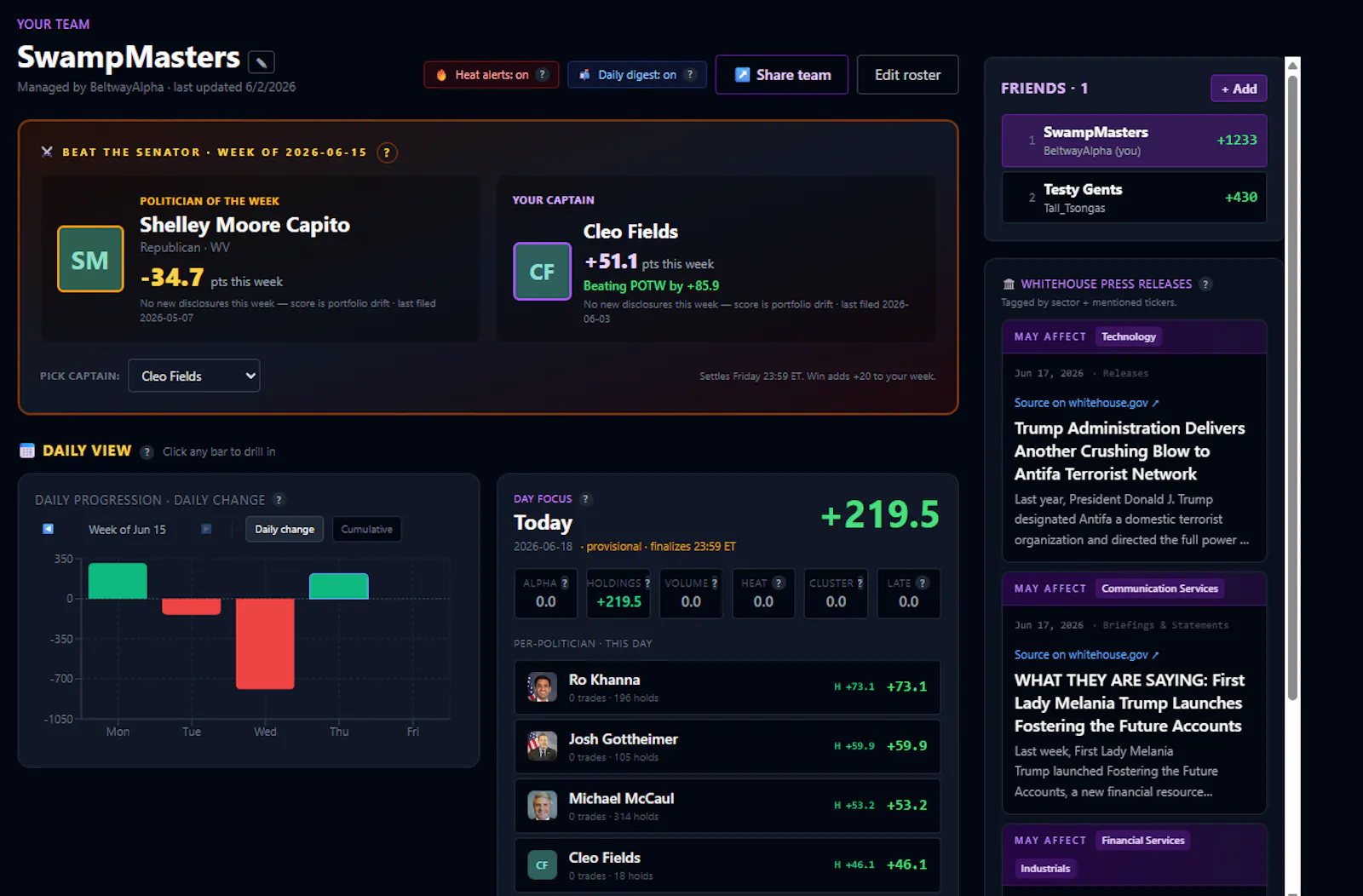1363x896 pixels.
Task: Toggle the Heat alerts setting
Action: click(492, 75)
